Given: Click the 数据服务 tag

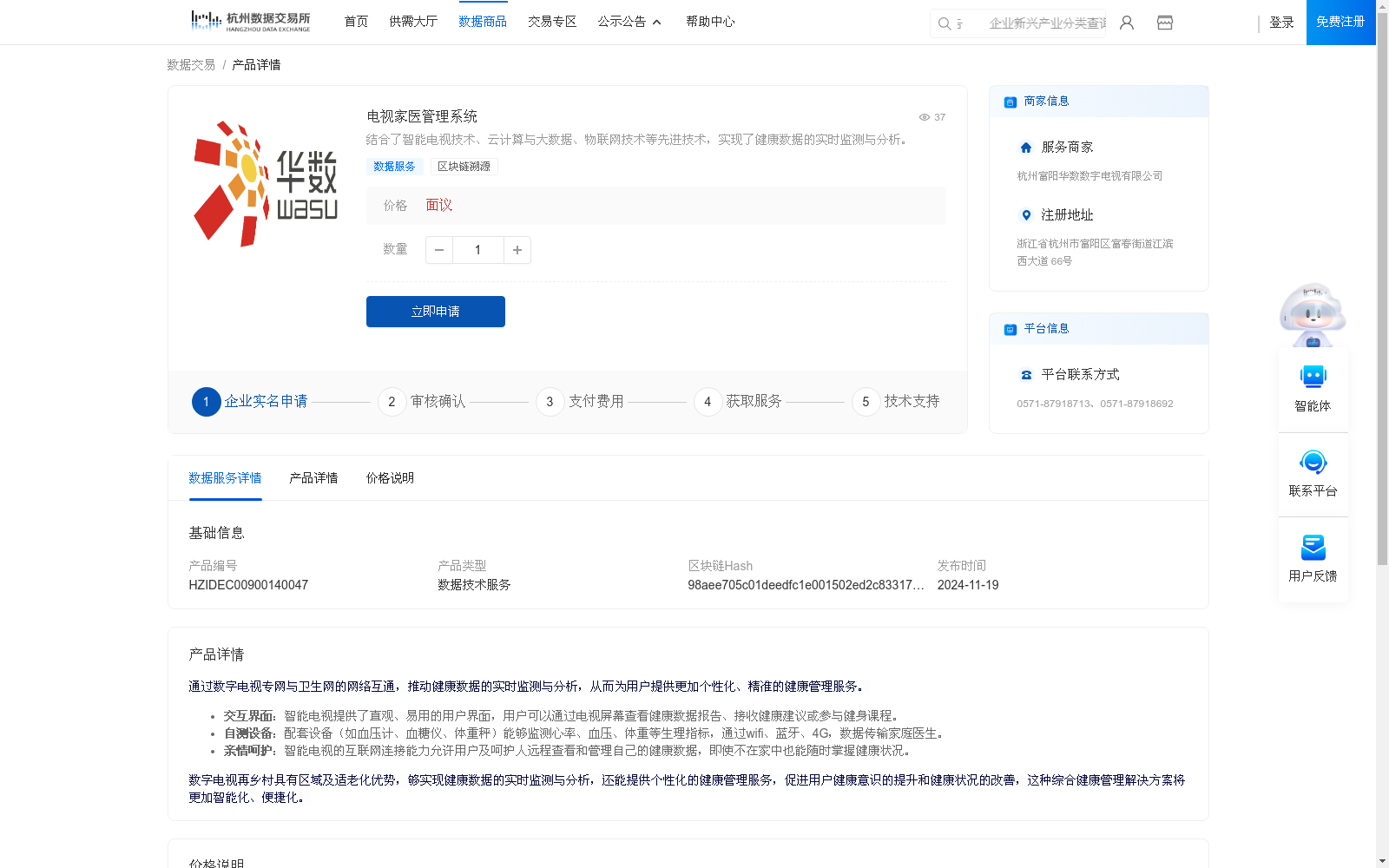Looking at the screenshot, I should click(x=394, y=167).
